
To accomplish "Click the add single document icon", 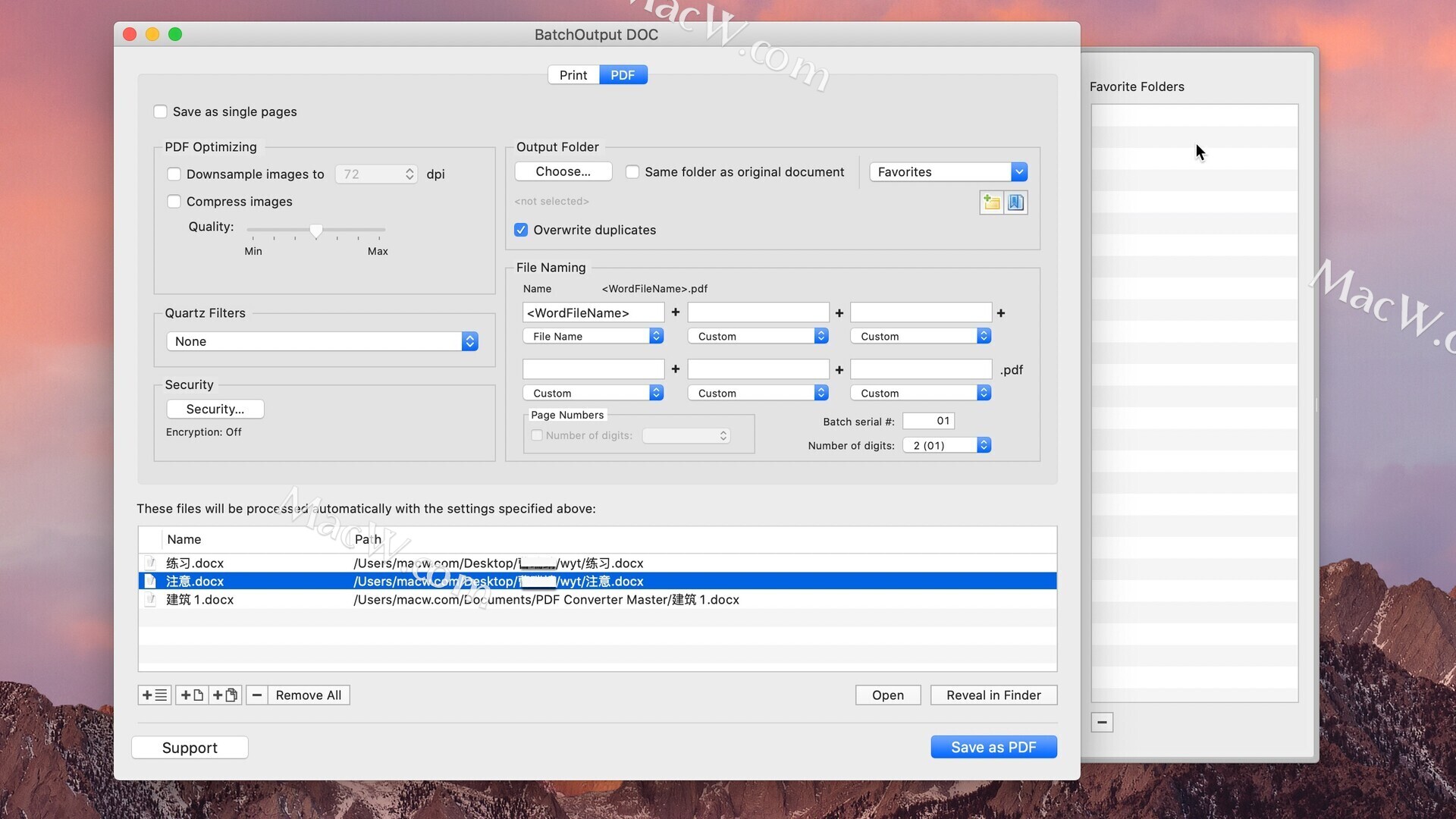I will [192, 695].
